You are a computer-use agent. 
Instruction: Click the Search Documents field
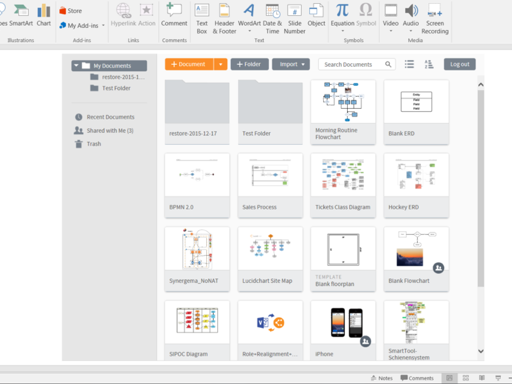pyautogui.click(x=357, y=64)
